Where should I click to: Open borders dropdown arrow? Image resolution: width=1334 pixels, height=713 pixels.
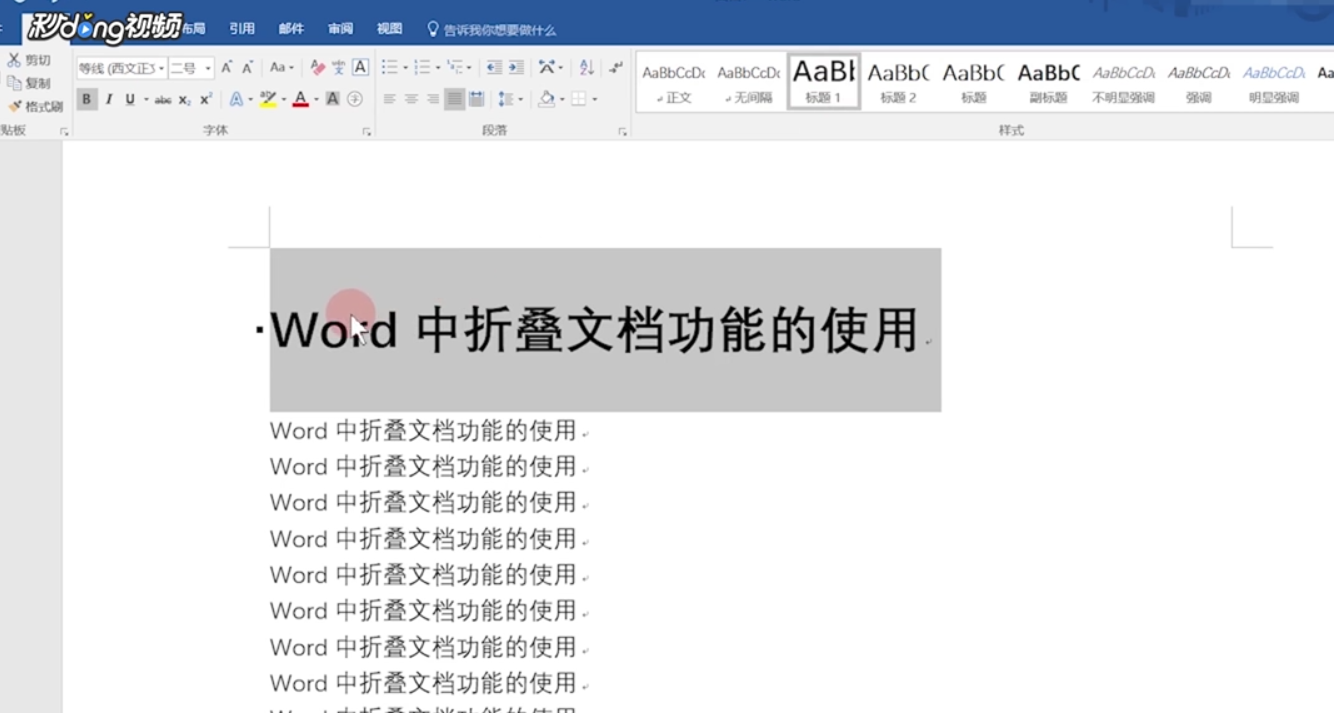tap(594, 99)
